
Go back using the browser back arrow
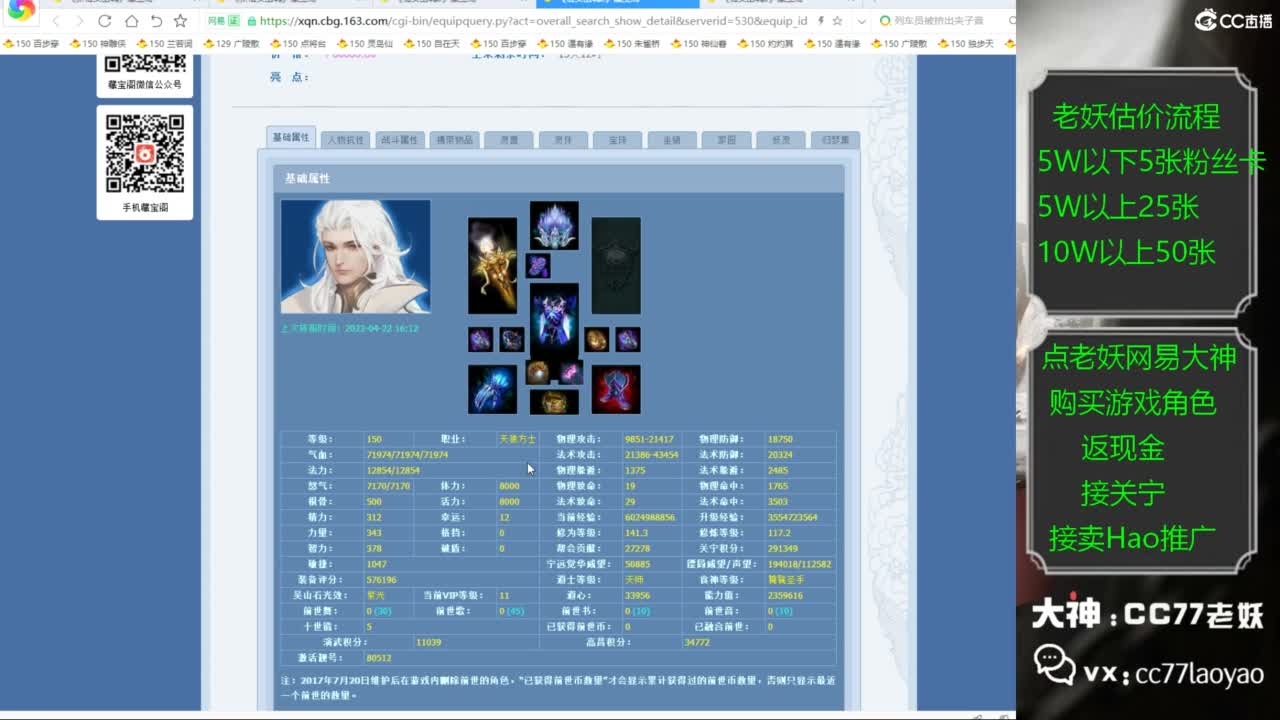click(x=56, y=21)
